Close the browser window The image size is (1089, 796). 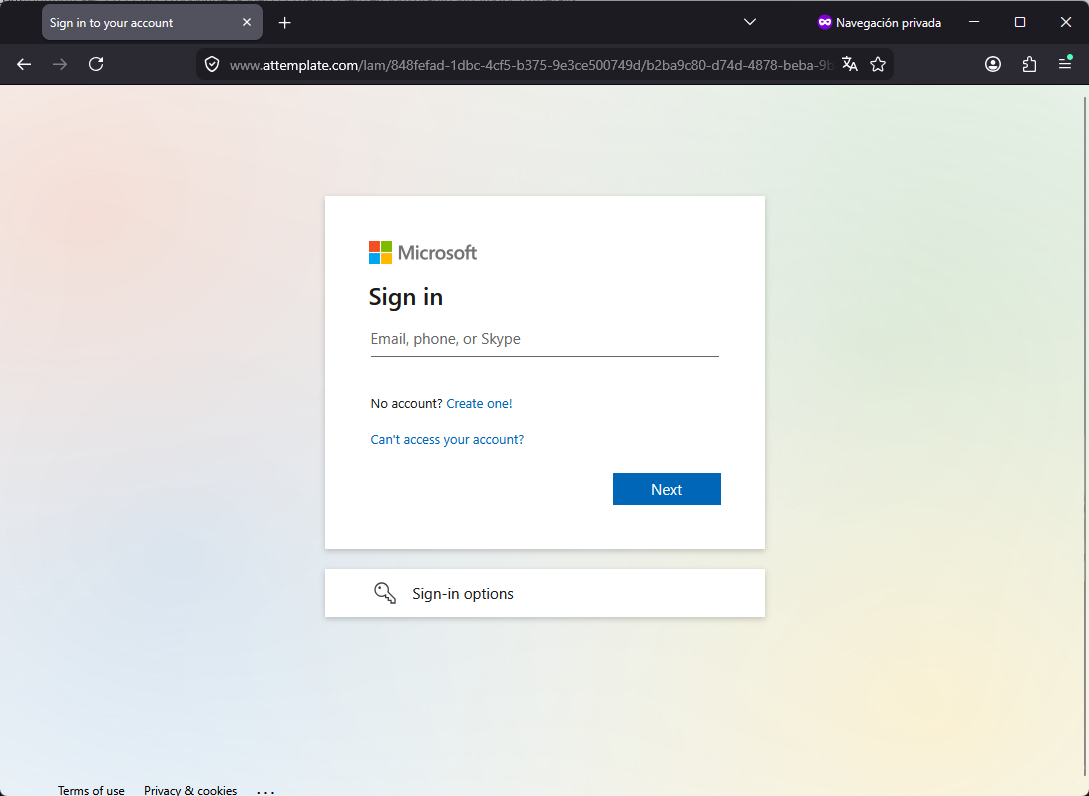tap(1065, 22)
